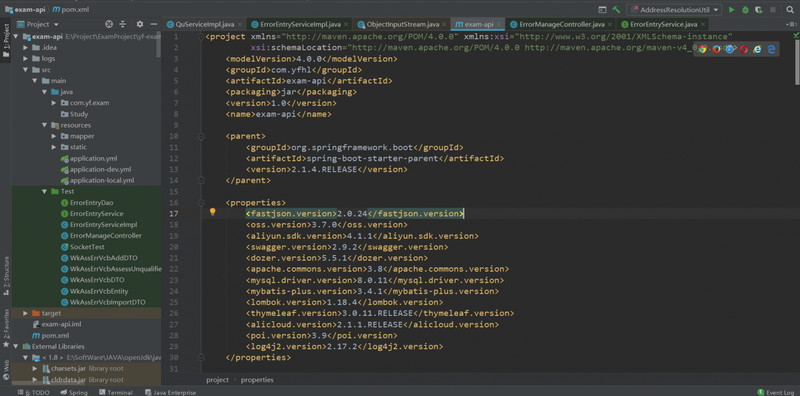Image resolution: width=800 pixels, height=396 pixels.
Task: Run with coverage from the toolbar
Action: 759,10
